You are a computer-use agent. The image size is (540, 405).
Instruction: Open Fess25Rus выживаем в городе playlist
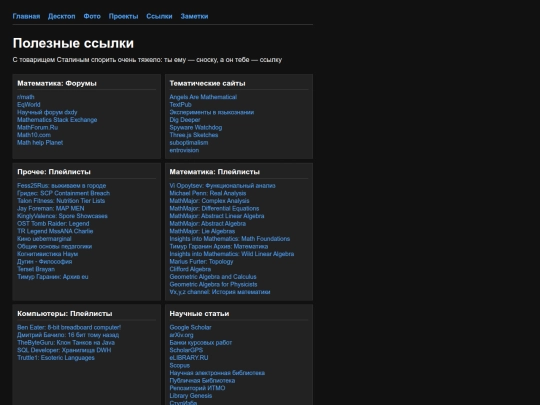62,186
